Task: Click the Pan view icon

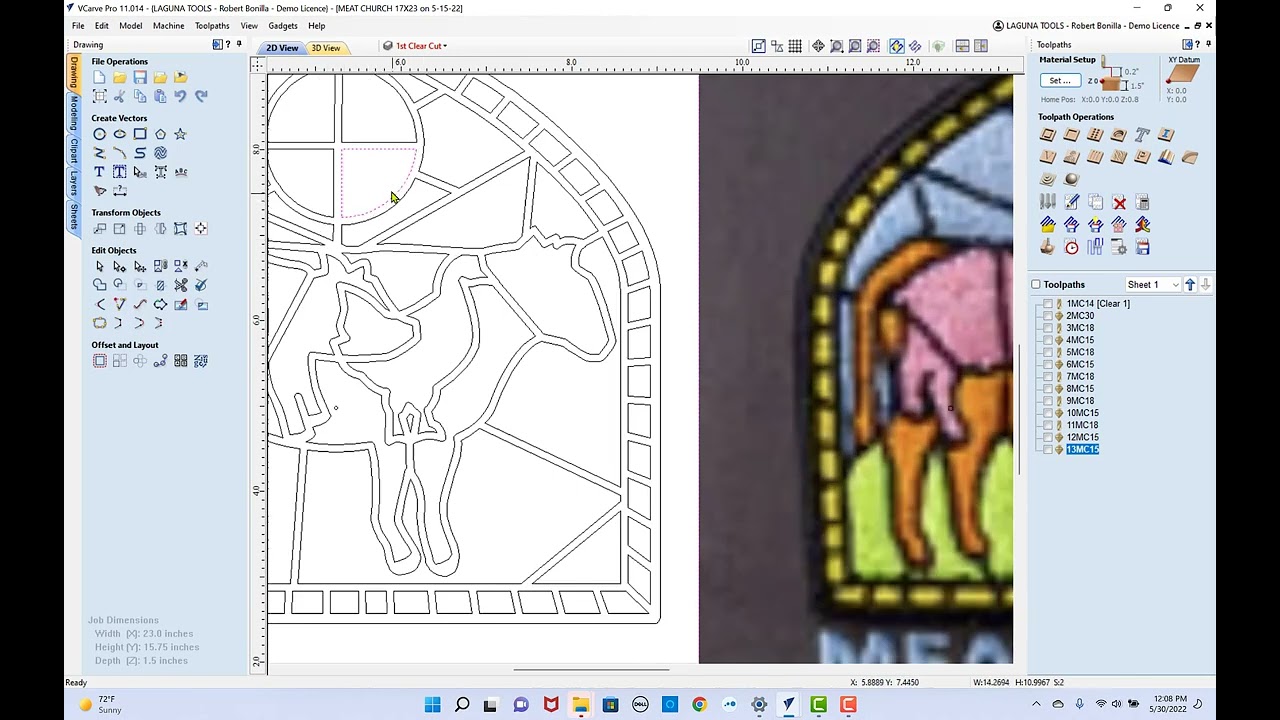Action: click(x=818, y=46)
